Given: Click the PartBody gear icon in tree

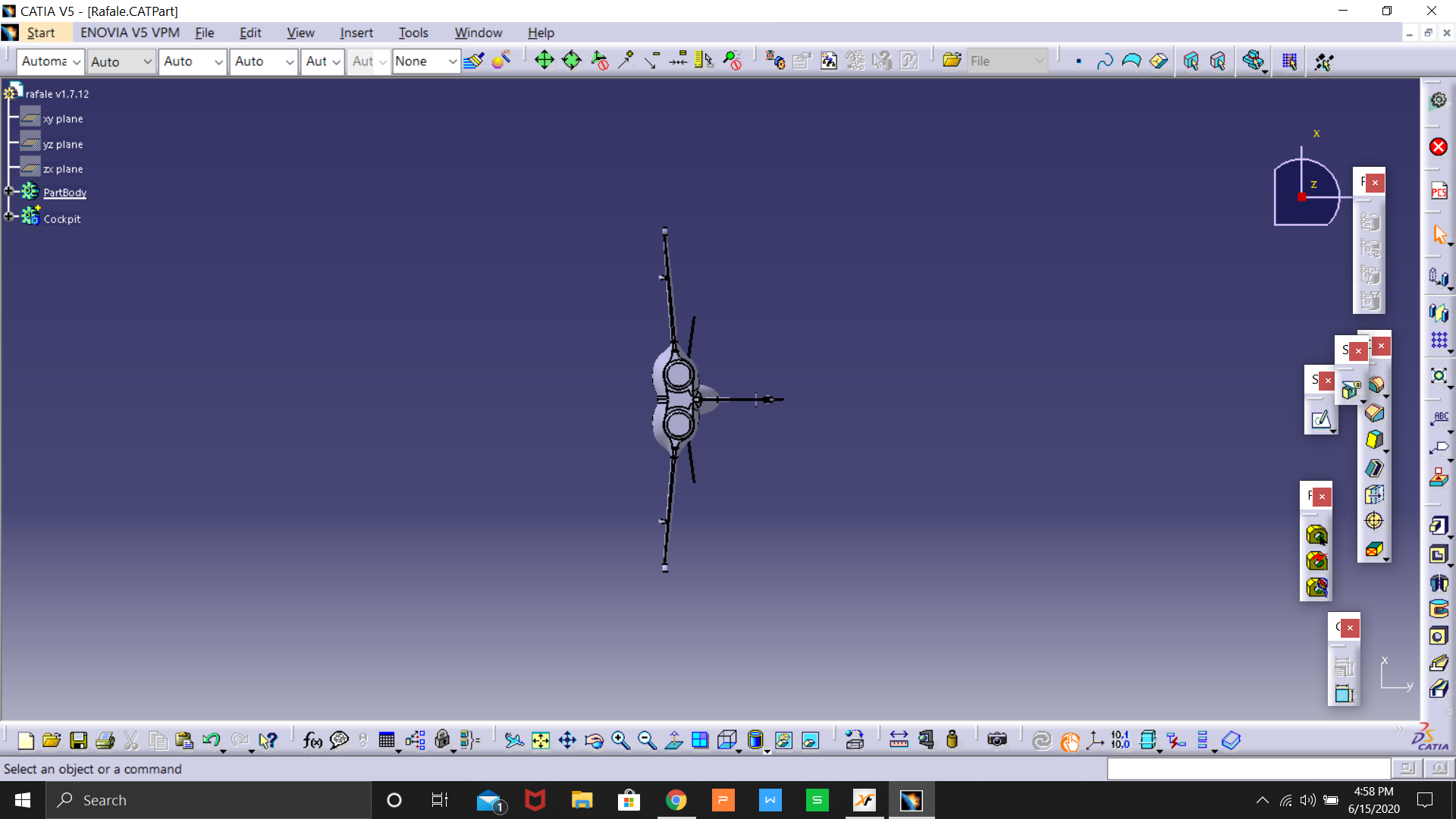Looking at the screenshot, I should pos(30,192).
